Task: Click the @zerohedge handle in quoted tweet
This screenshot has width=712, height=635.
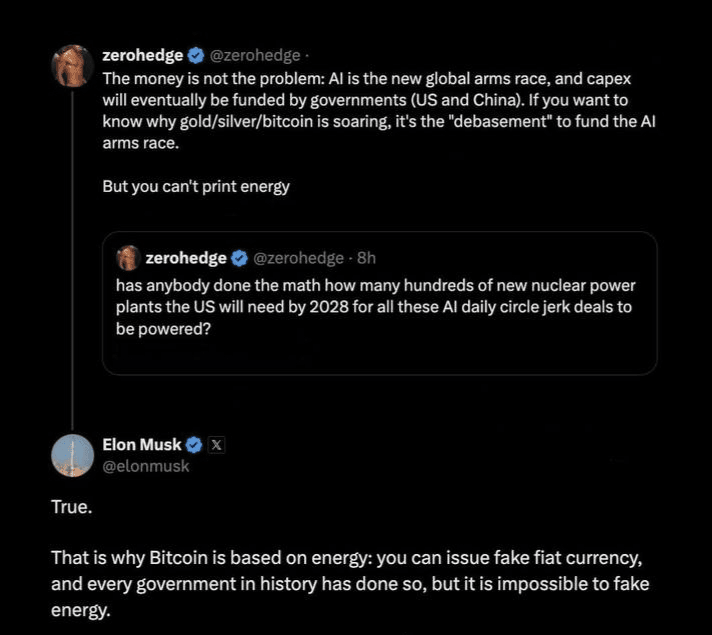Action: [x=298, y=258]
